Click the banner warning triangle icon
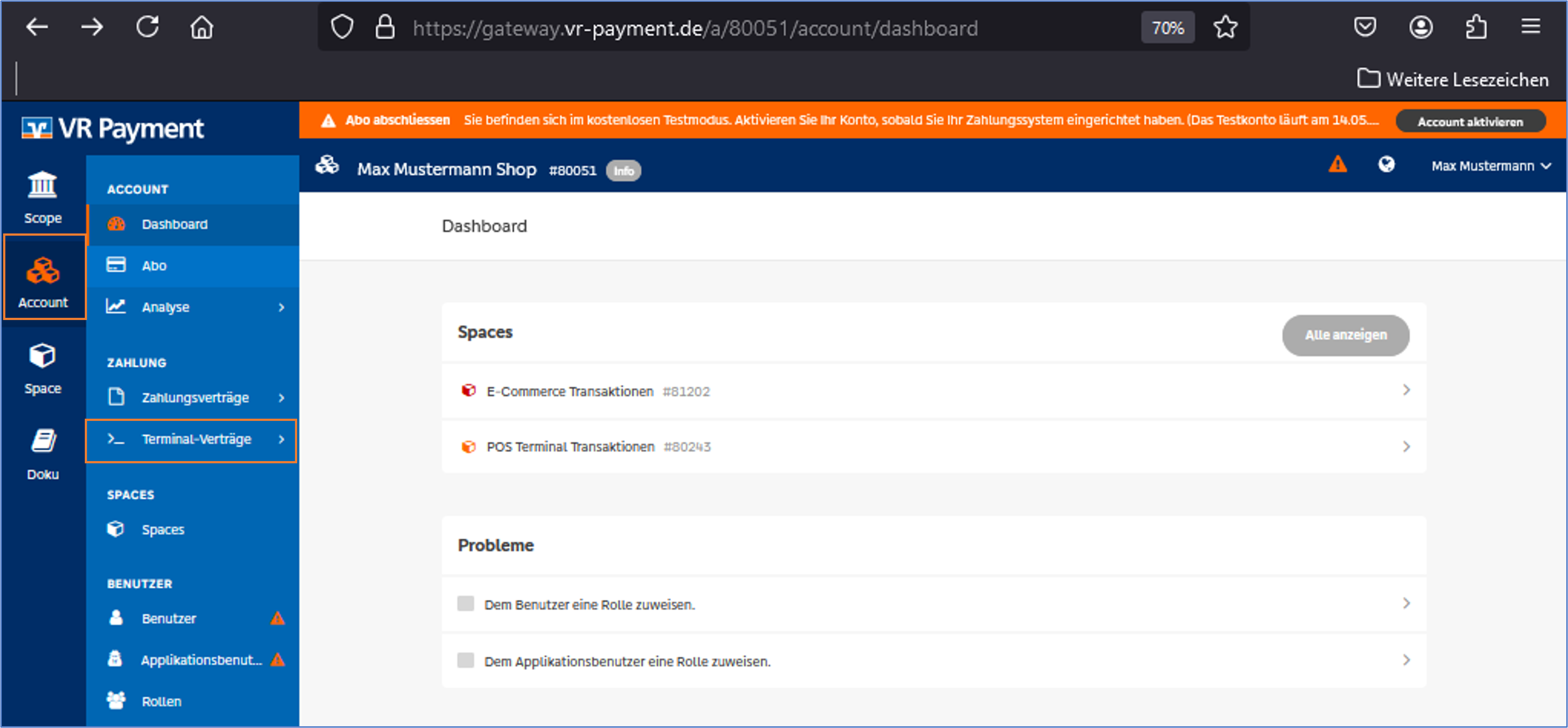Viewport: 1568px width, 728px height. point(328,121)
